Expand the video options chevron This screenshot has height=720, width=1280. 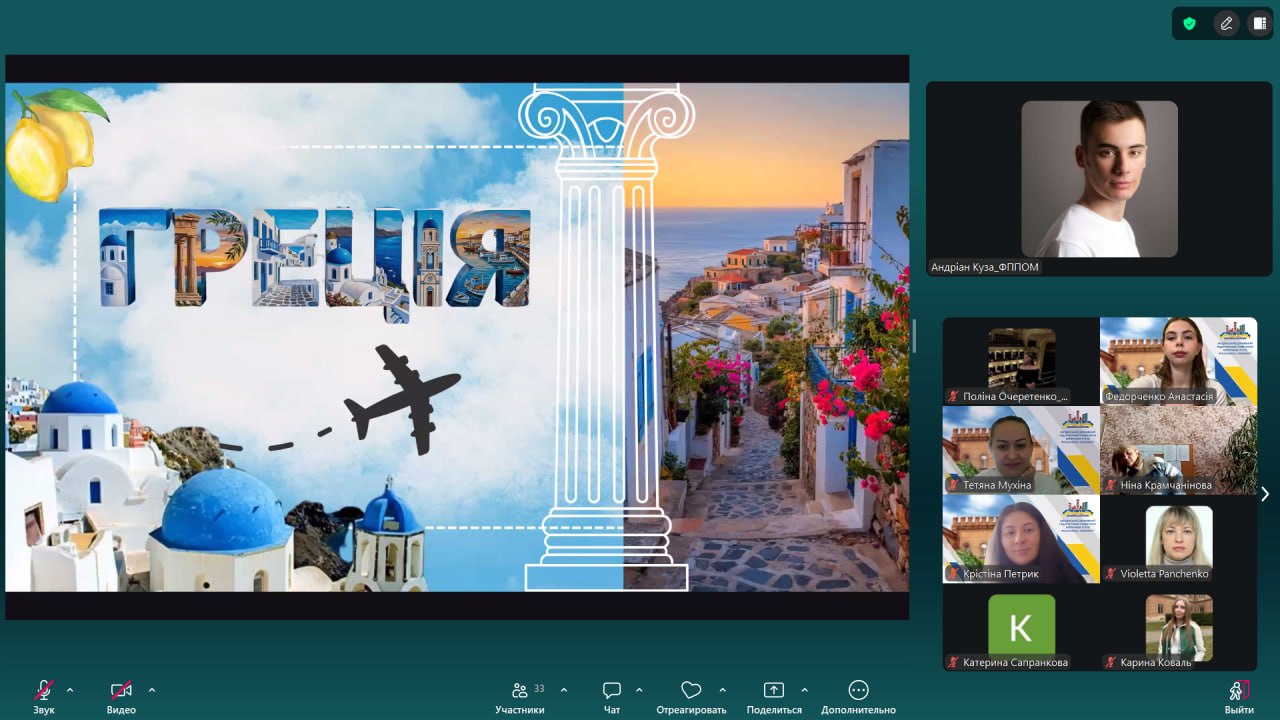point(152,690)
